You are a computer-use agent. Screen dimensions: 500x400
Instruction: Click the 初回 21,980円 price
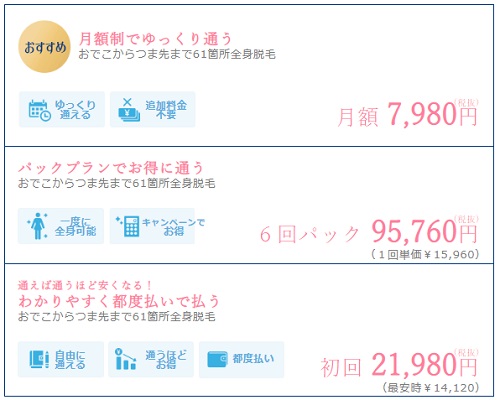tap(399, 365)
